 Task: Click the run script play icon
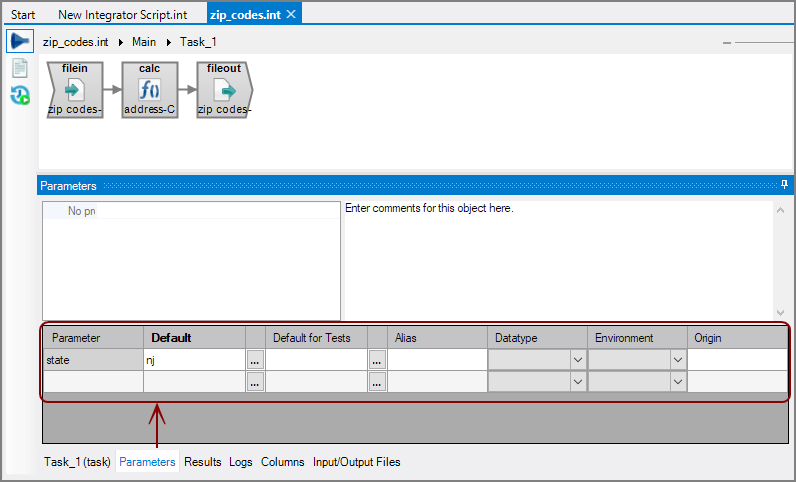point(20,42)
